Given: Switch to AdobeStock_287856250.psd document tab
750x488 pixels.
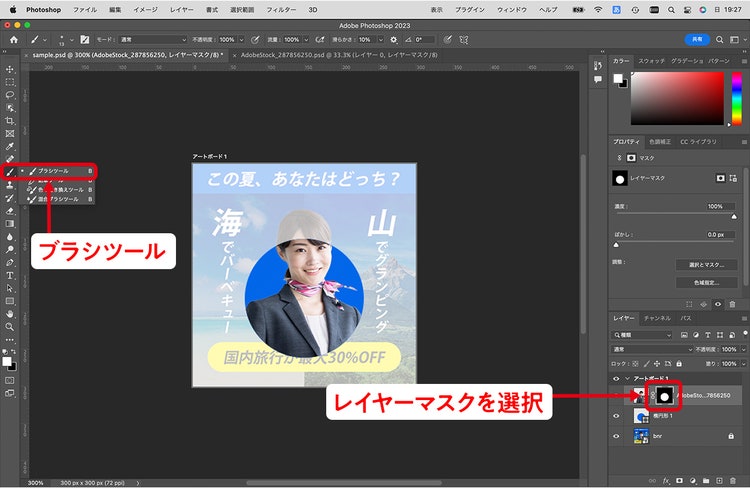Looking at the screenshot, I should coord(339,55).
